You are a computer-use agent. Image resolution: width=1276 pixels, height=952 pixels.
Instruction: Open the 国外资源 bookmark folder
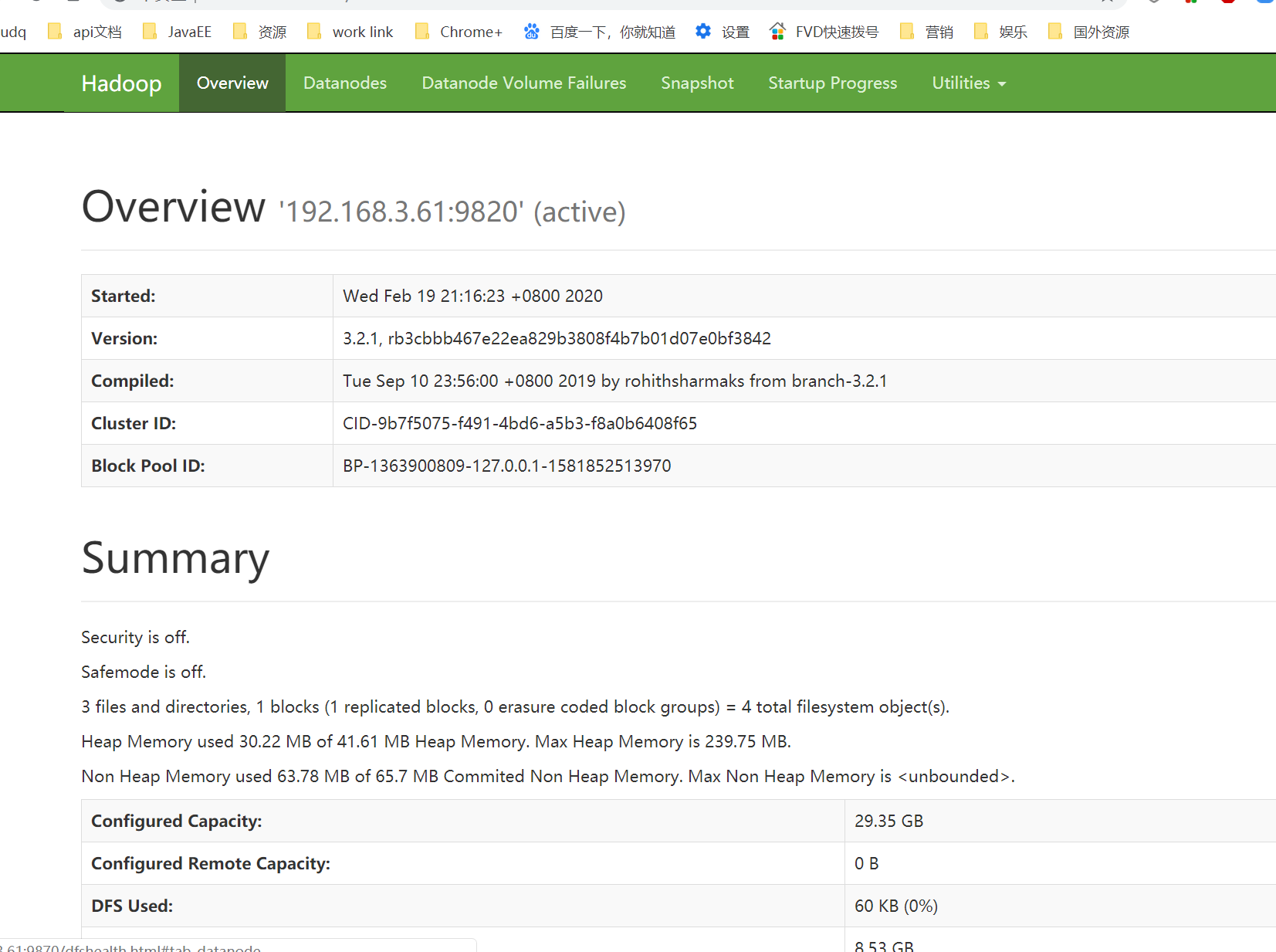1088,32
